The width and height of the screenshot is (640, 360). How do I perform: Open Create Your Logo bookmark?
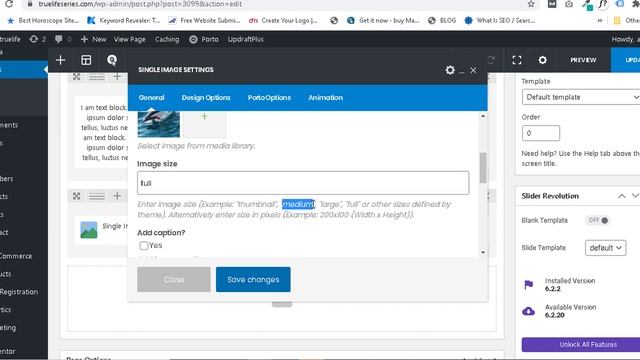(x=283, y=20)
